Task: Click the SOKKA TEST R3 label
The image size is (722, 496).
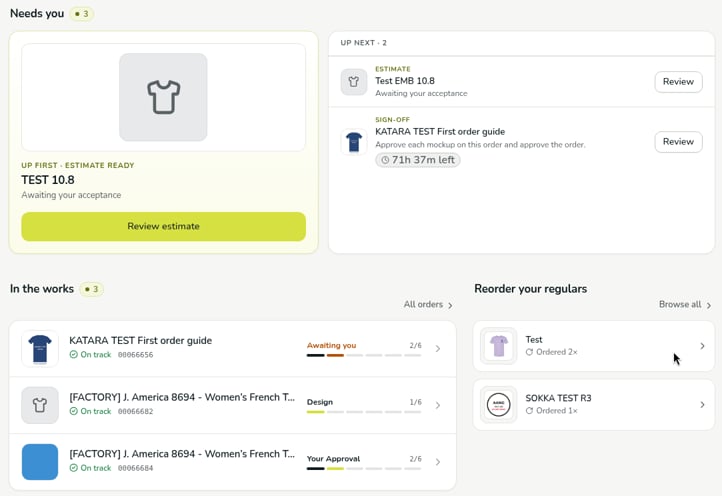Action: [x=559, y=398]
